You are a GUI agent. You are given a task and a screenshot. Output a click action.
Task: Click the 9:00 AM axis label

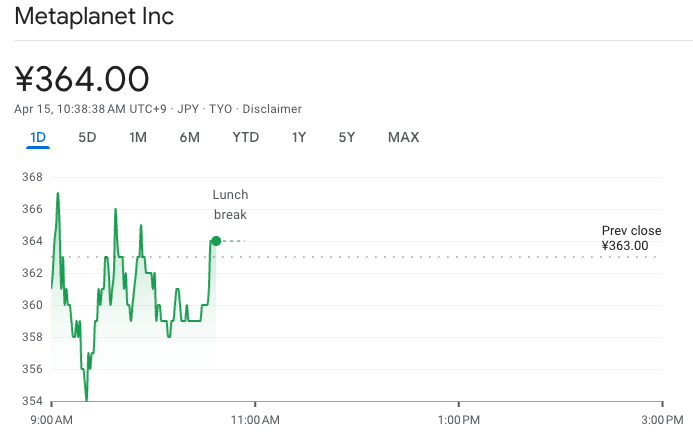[x=51, y=418]
